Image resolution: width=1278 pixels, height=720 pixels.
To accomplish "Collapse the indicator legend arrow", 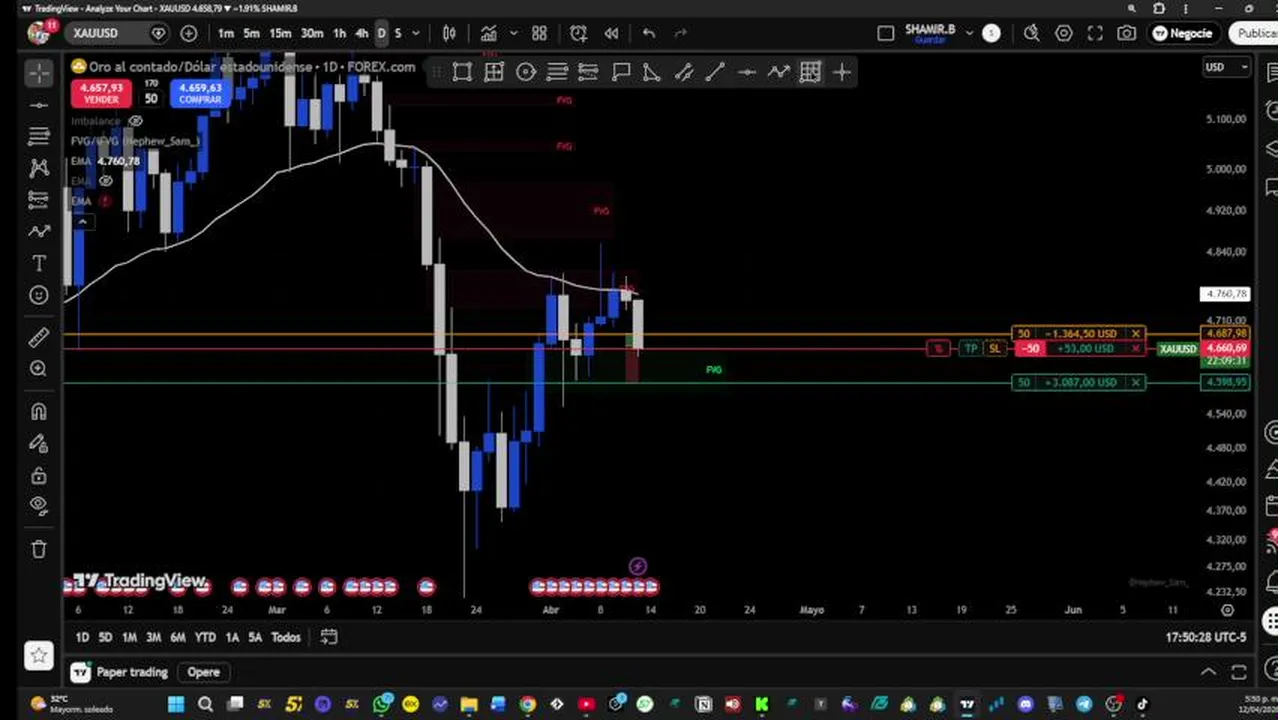I will click(82, 222).
